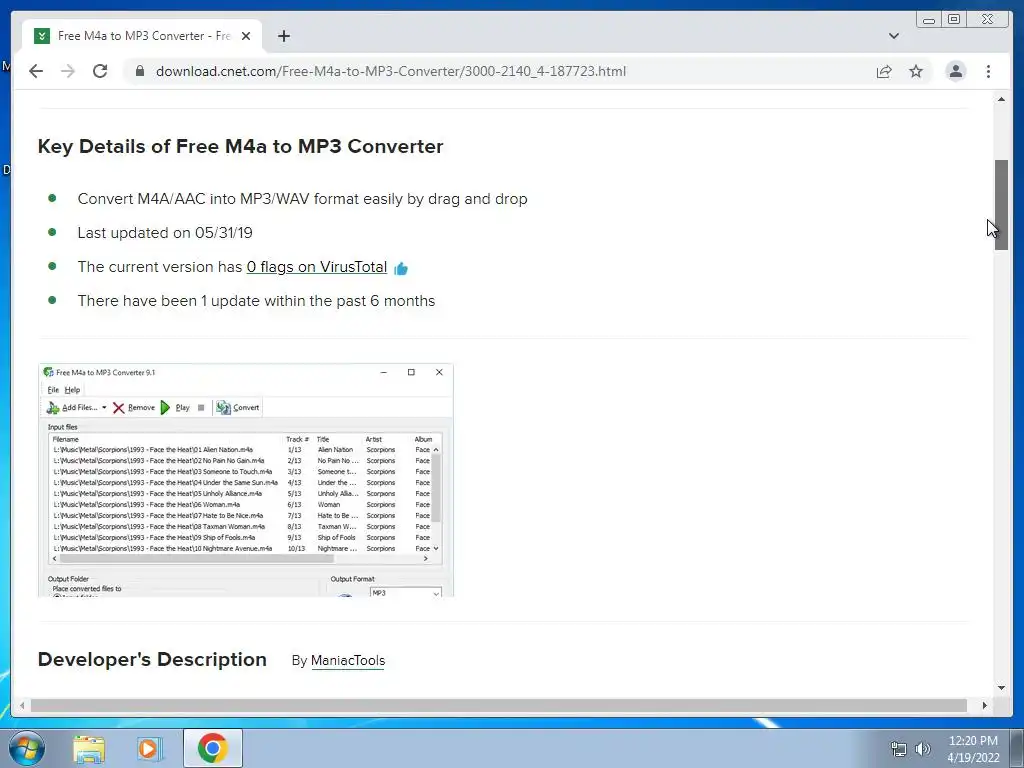Open the Chrome three-dot menu
1024x768 pixels.
988,71
